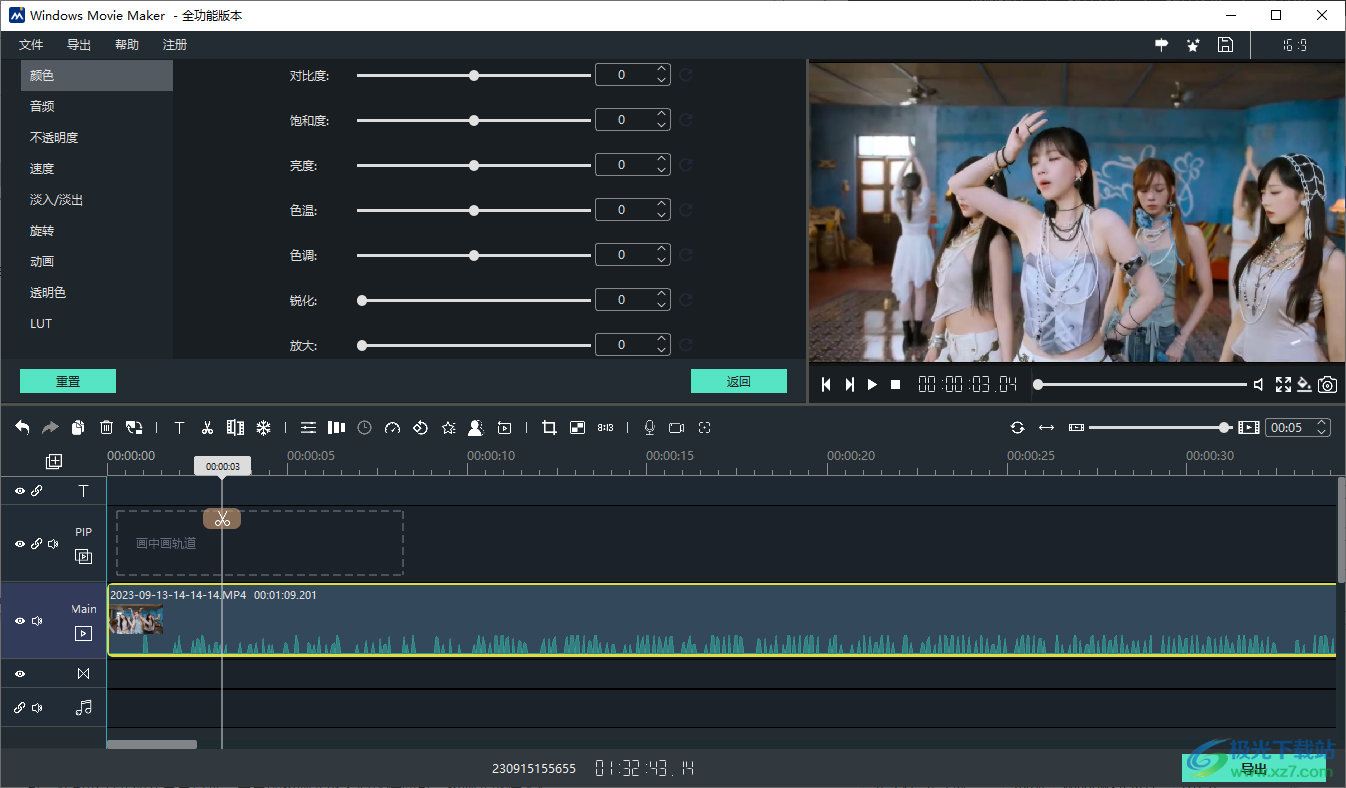
Task: Mute the PIP track speaker icon
Action: point(54,544)
